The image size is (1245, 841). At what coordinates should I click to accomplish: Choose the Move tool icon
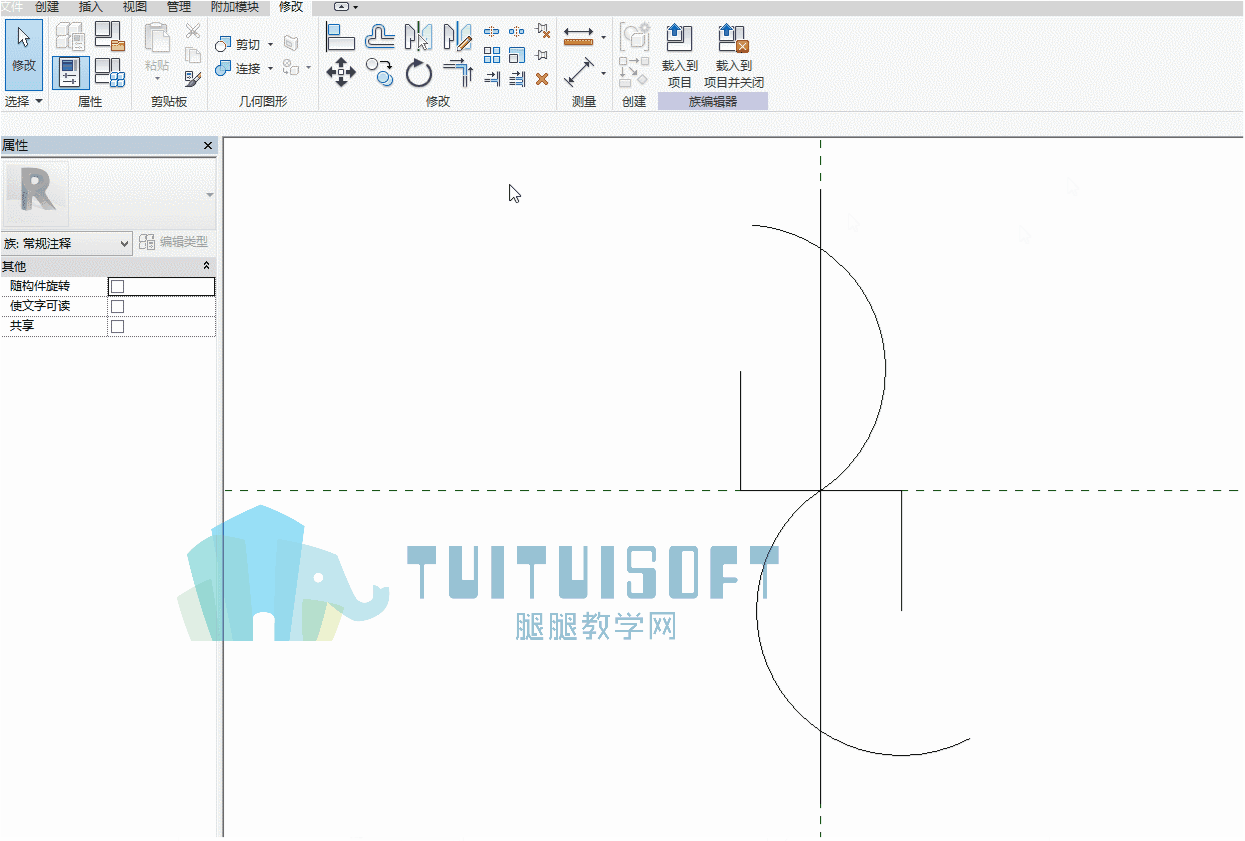pos(341,73)
